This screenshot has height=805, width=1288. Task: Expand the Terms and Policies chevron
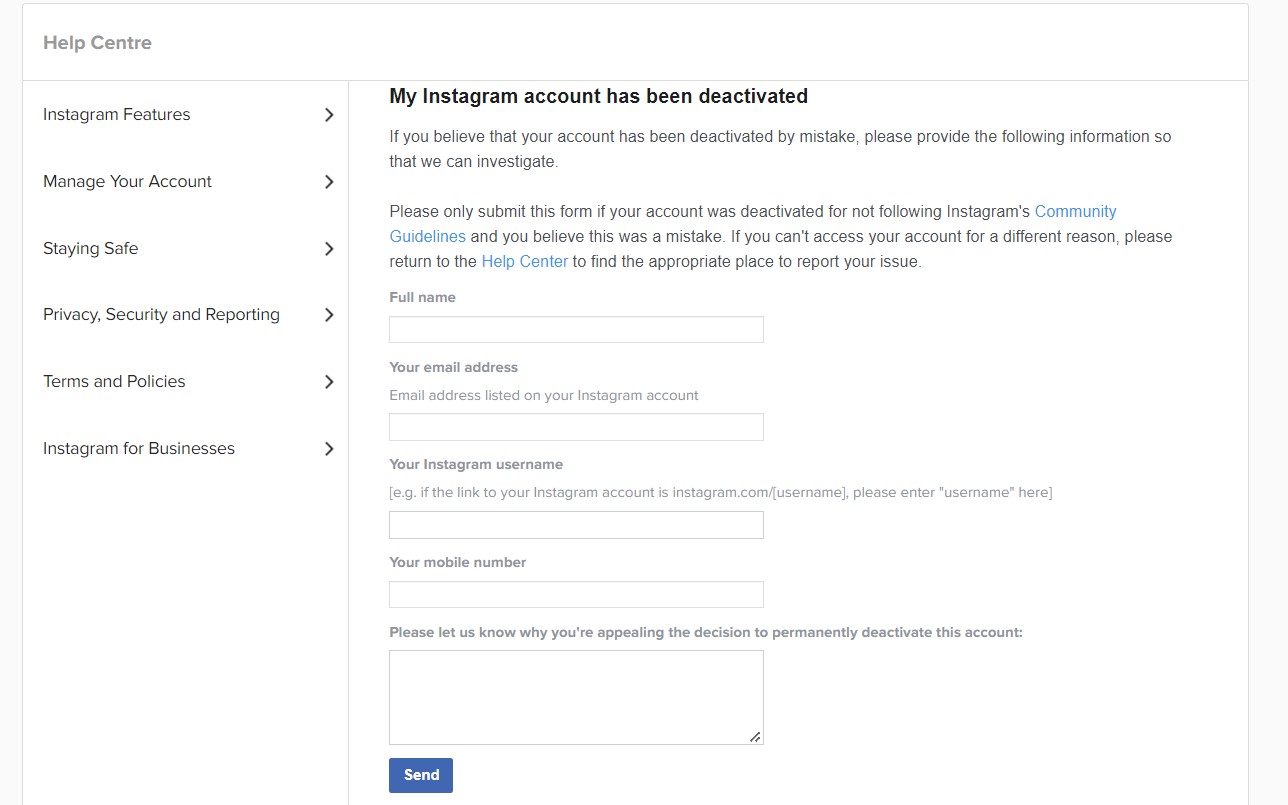[328, 381]
